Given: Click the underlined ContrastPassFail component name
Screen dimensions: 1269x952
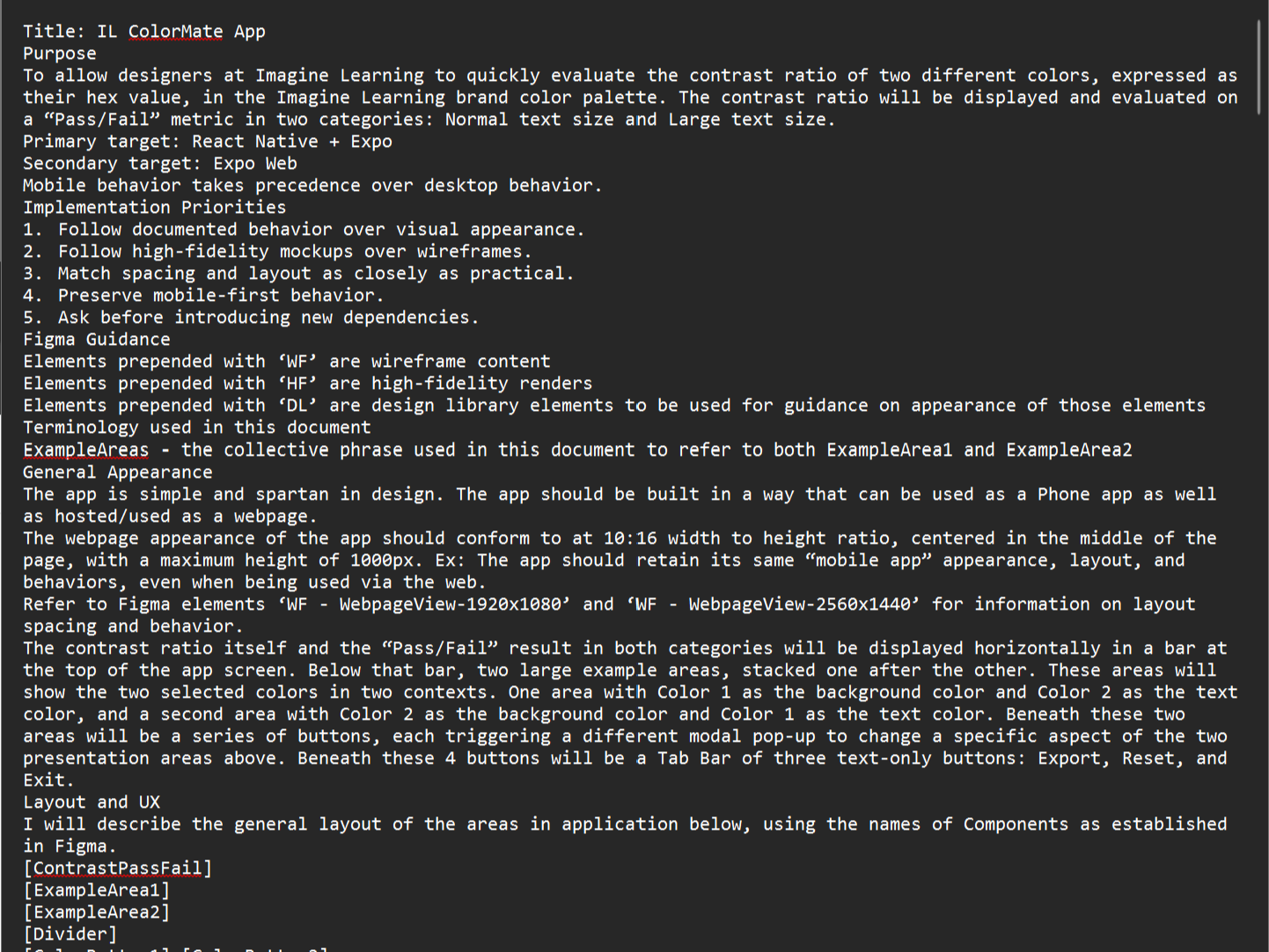Looking at the screenshot, I should pyautogui.click(x=118, y=868).
